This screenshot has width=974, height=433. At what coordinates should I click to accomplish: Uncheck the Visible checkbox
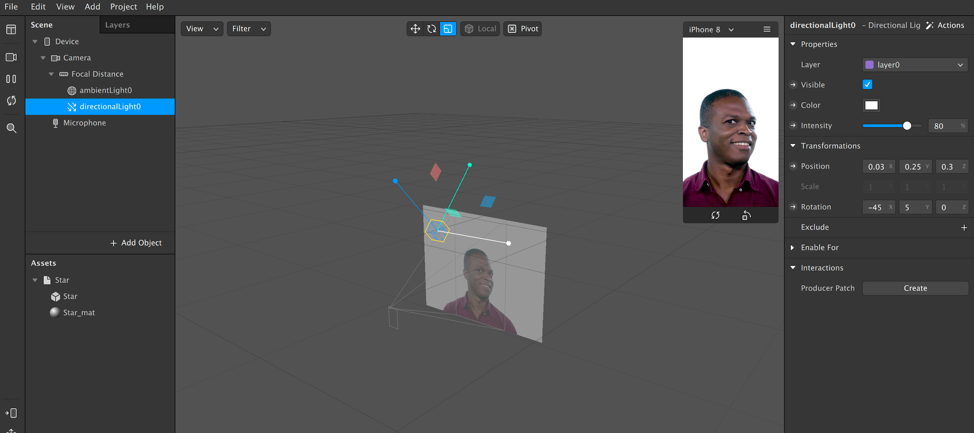(868, 84)
